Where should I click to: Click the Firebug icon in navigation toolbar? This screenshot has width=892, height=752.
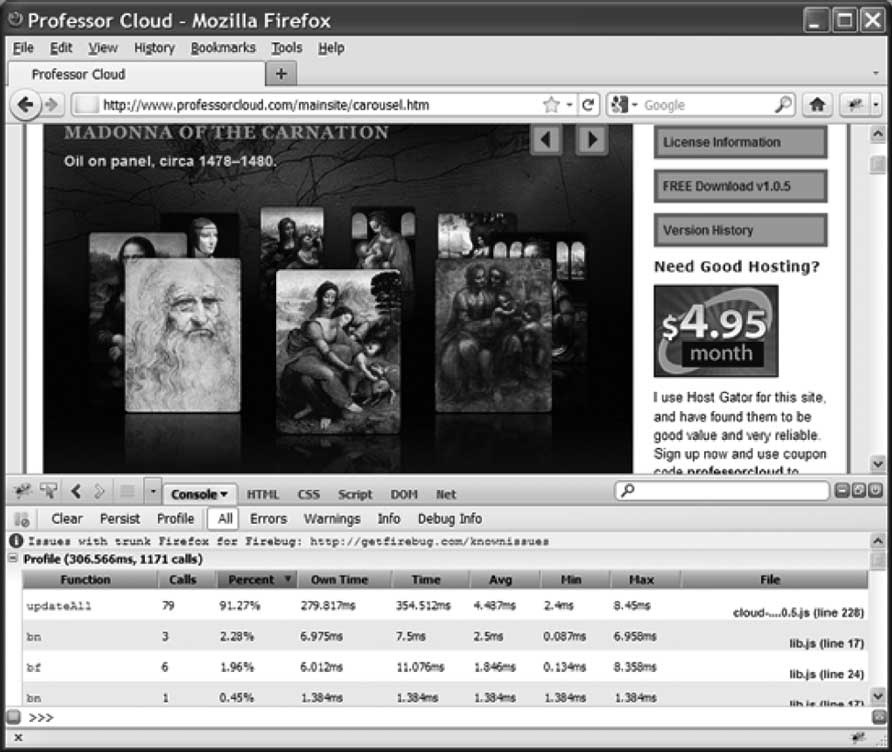pyautogui.click(x=854, y=105)
